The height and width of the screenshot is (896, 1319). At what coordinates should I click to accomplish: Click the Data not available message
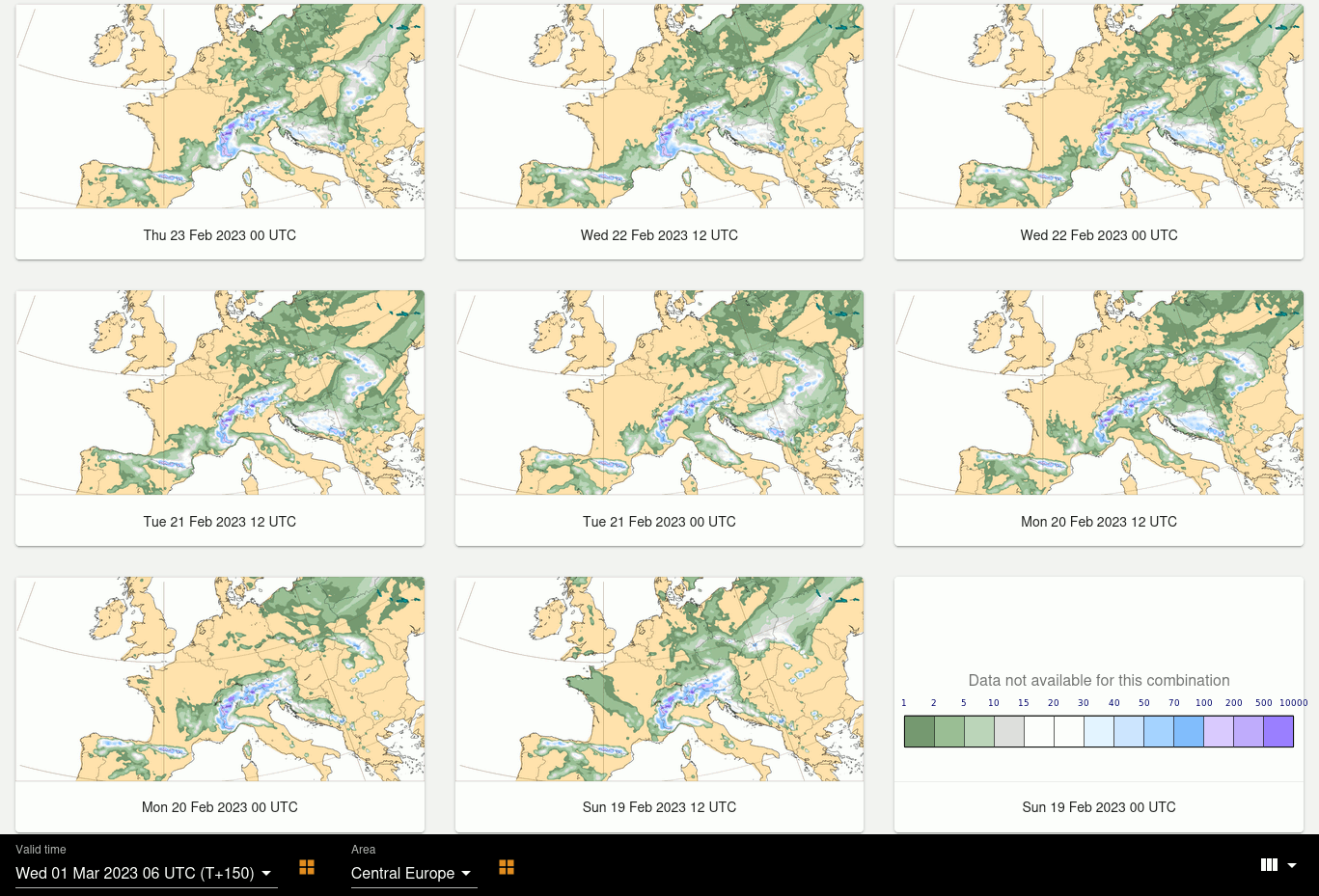1099,680
